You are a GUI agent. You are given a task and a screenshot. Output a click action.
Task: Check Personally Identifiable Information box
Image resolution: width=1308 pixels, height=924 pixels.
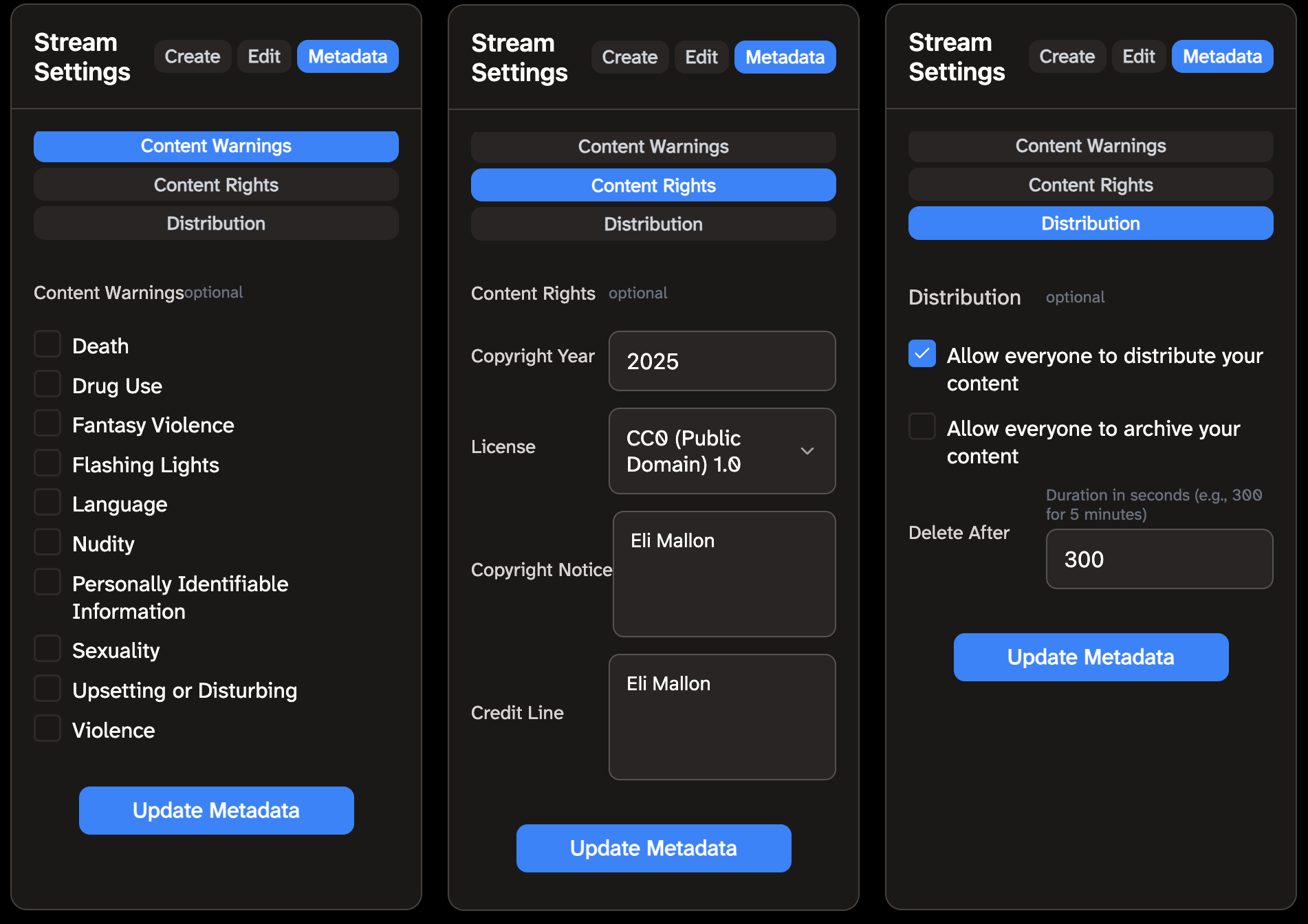(x=47, y=582)
